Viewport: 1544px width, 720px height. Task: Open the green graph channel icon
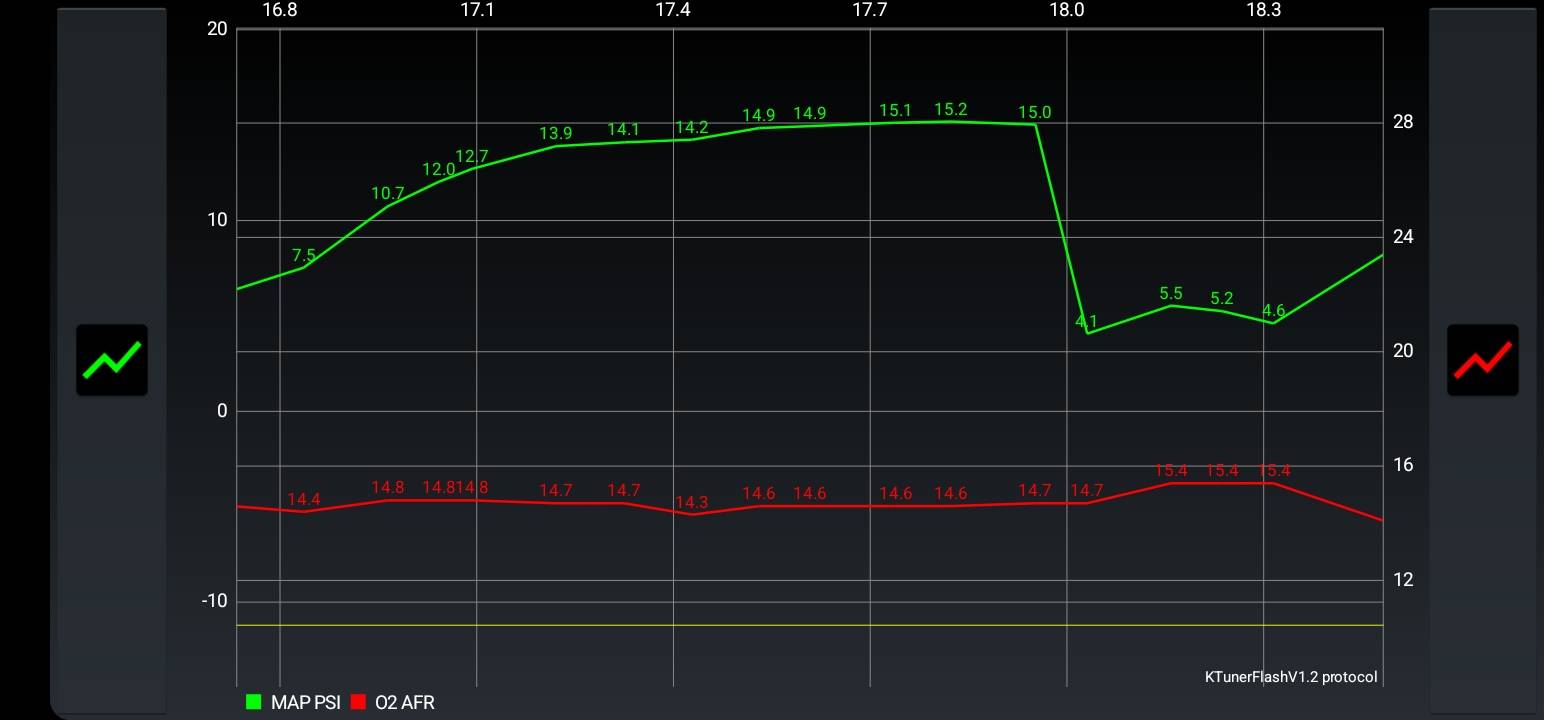(x=112, y=359)
